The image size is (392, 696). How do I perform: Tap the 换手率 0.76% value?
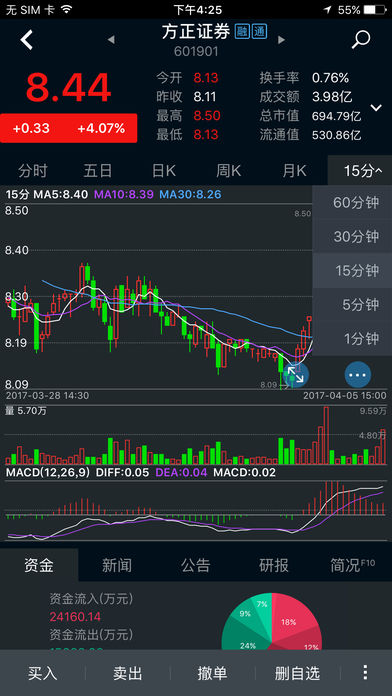point(330,78)
